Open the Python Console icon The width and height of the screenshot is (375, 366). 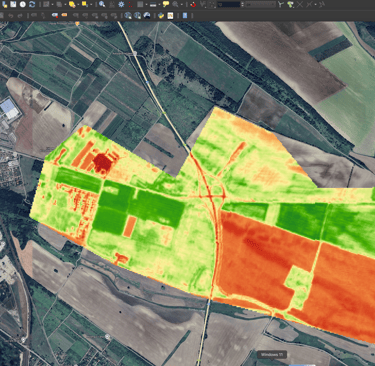coord(161,15)
